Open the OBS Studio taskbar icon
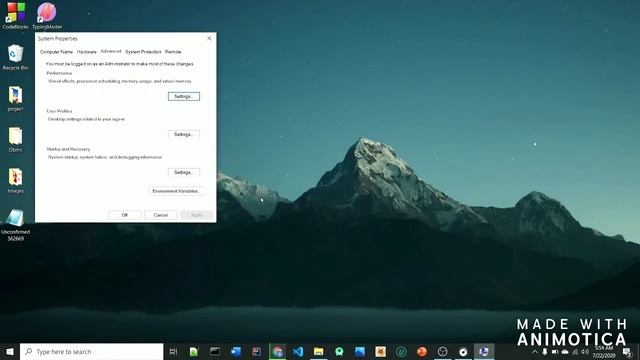The height and width of the screenshot is (360, 640). point(442,351)
